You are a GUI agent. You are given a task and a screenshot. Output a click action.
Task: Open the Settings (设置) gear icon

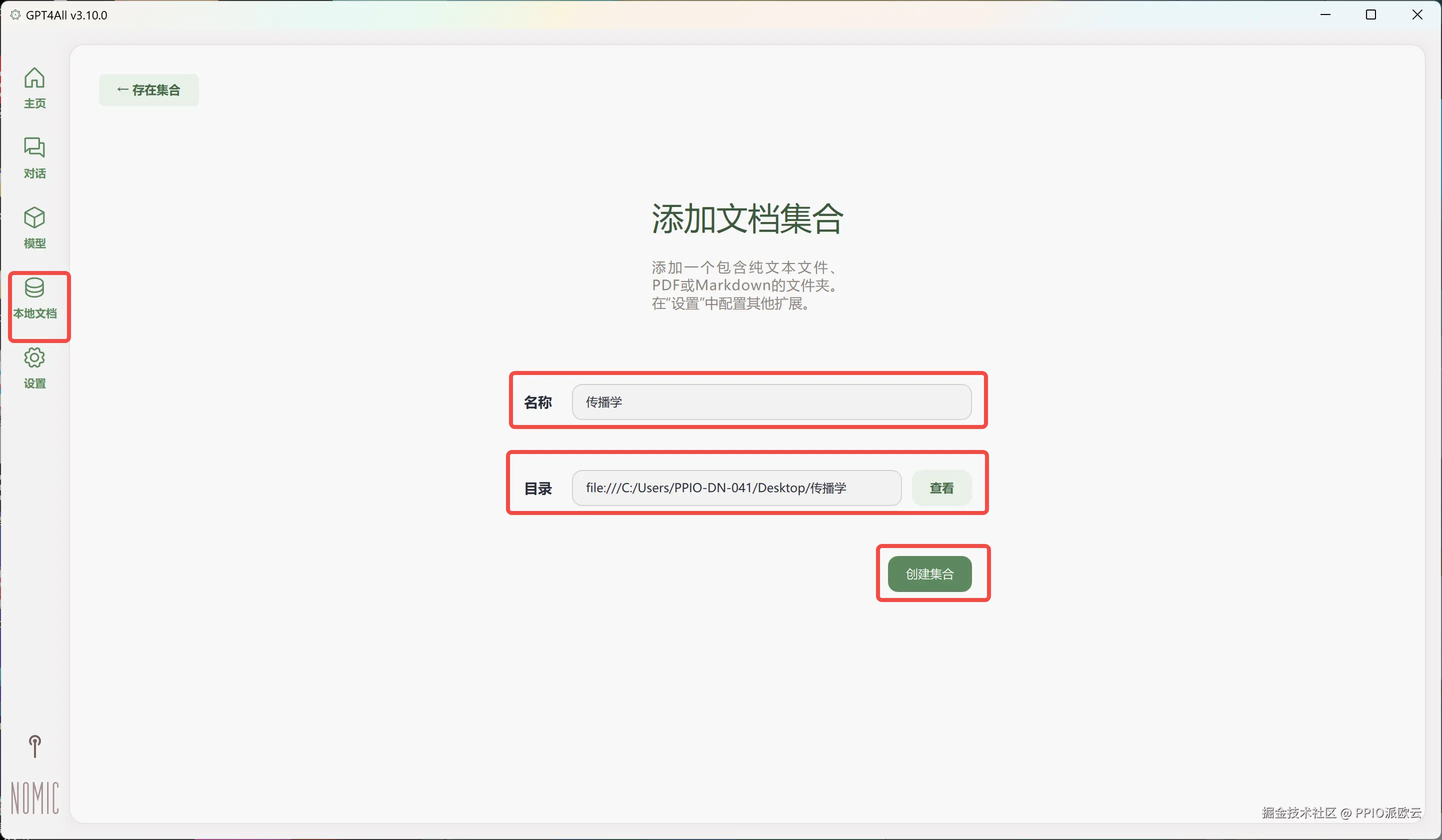tap(34, 357)
